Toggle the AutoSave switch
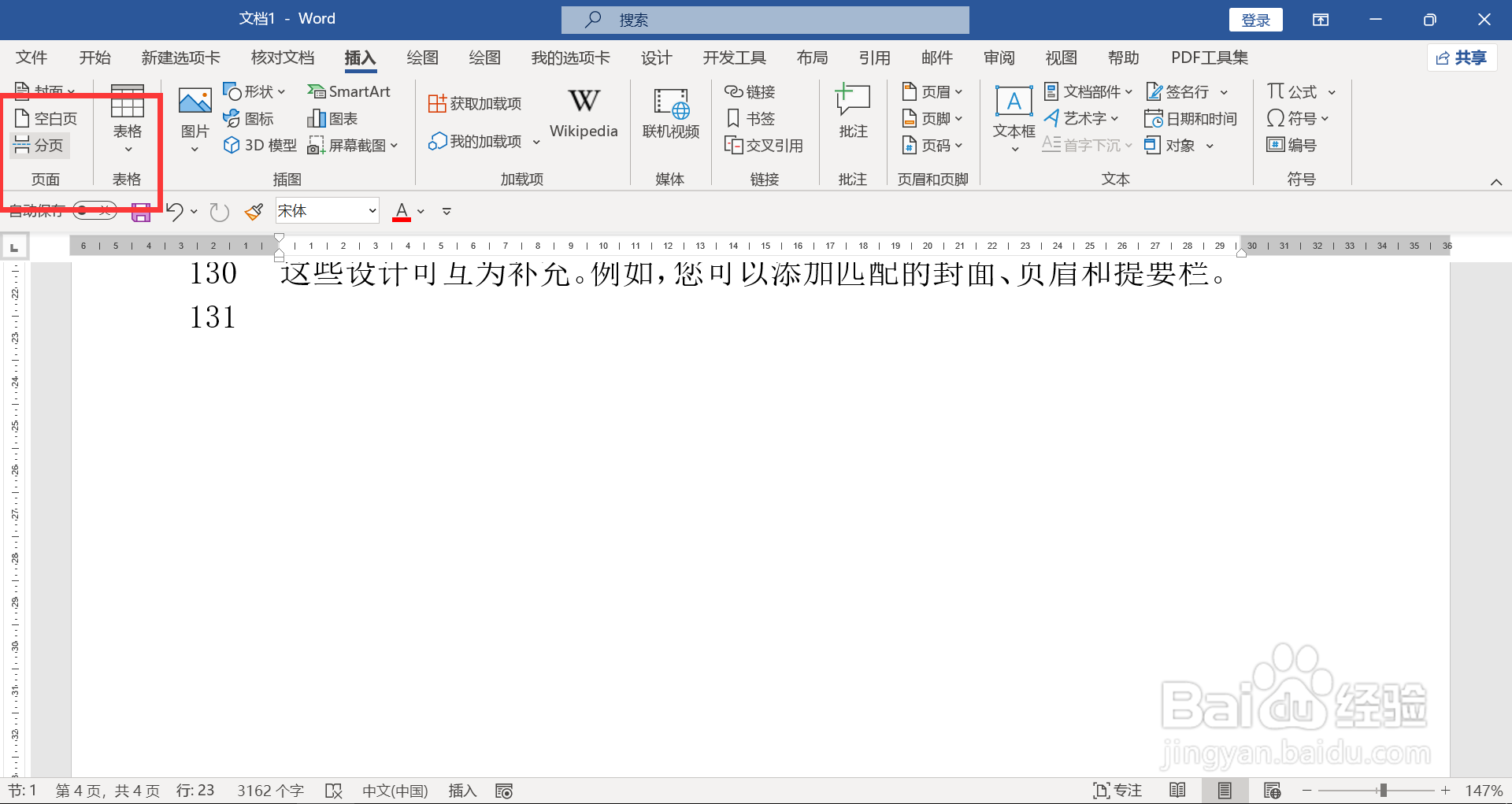Image resolution: width=1512 pixels, height=804 pixels. (94, 211)
